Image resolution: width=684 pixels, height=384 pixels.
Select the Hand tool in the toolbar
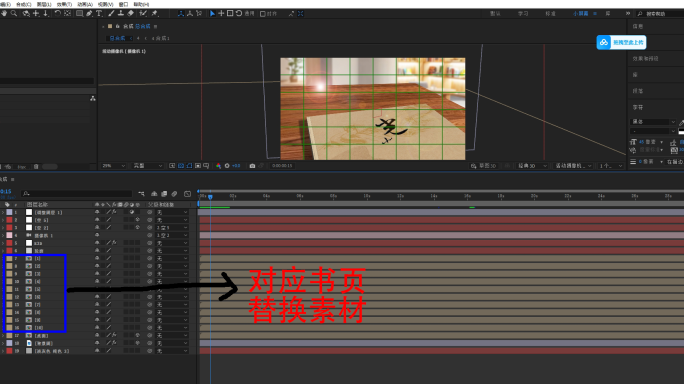click(x=4, y=14)
